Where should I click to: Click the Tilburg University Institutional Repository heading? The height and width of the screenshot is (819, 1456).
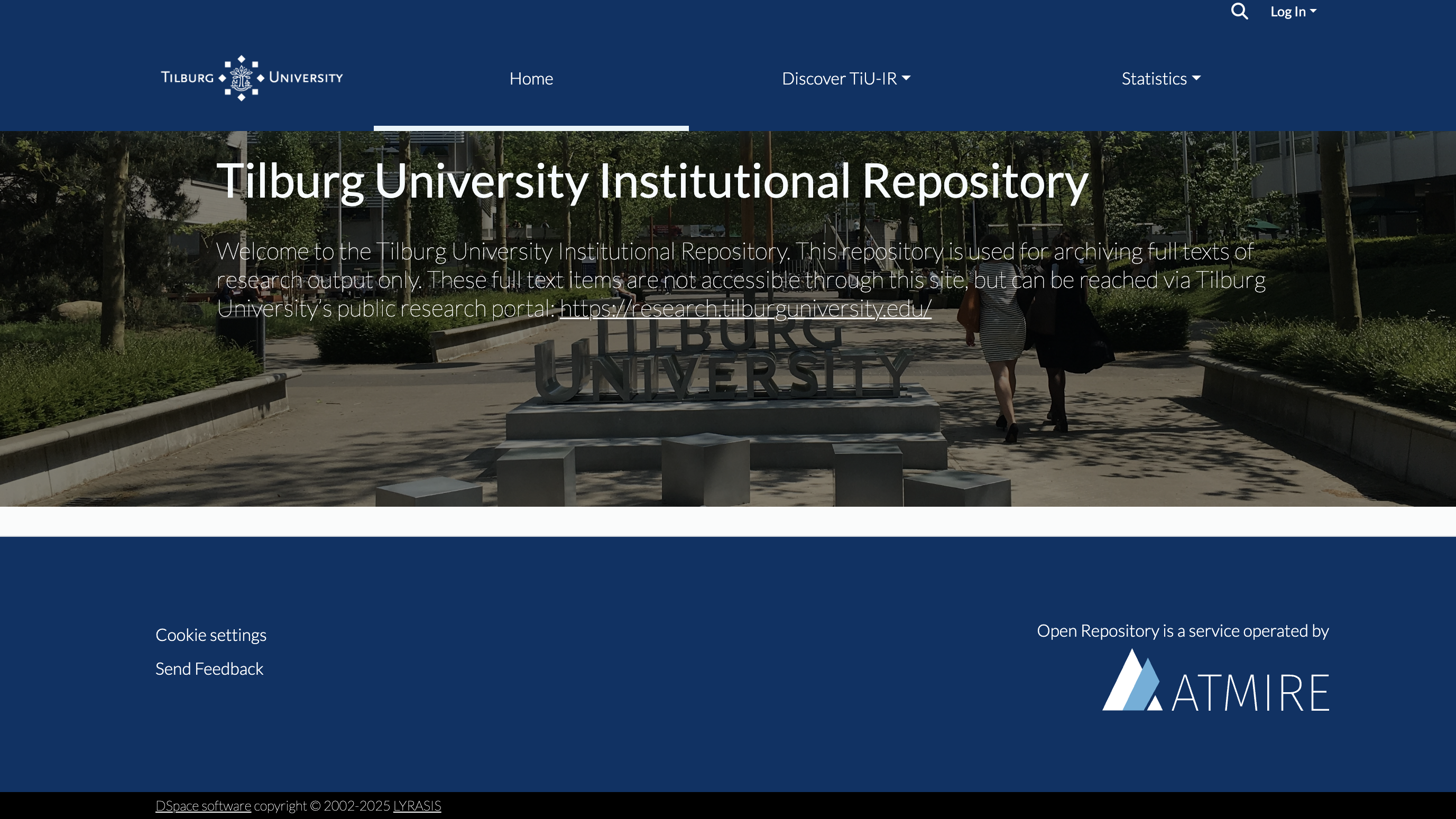click(x=652, y=181)
